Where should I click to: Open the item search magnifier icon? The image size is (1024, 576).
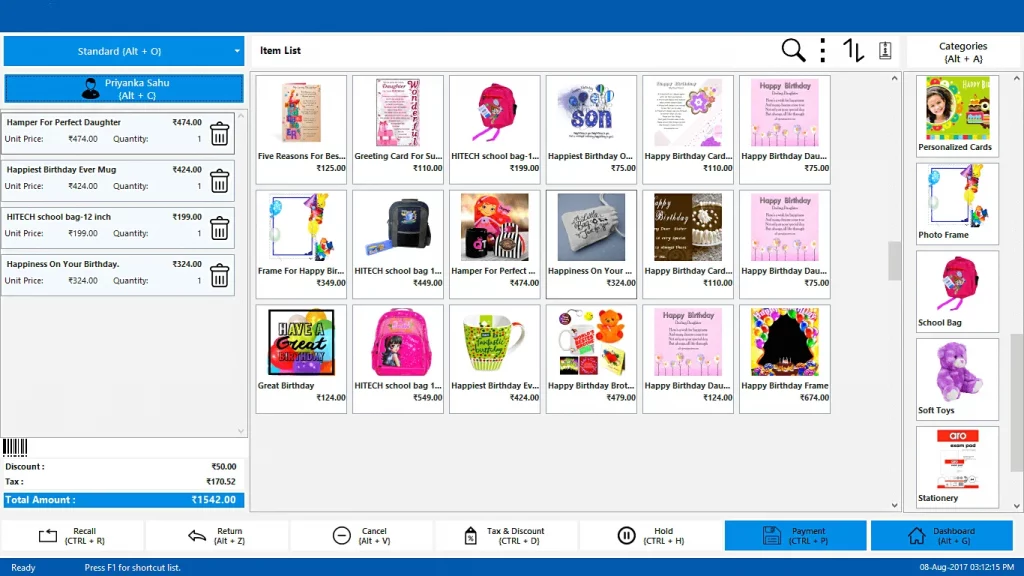(793, 50)
